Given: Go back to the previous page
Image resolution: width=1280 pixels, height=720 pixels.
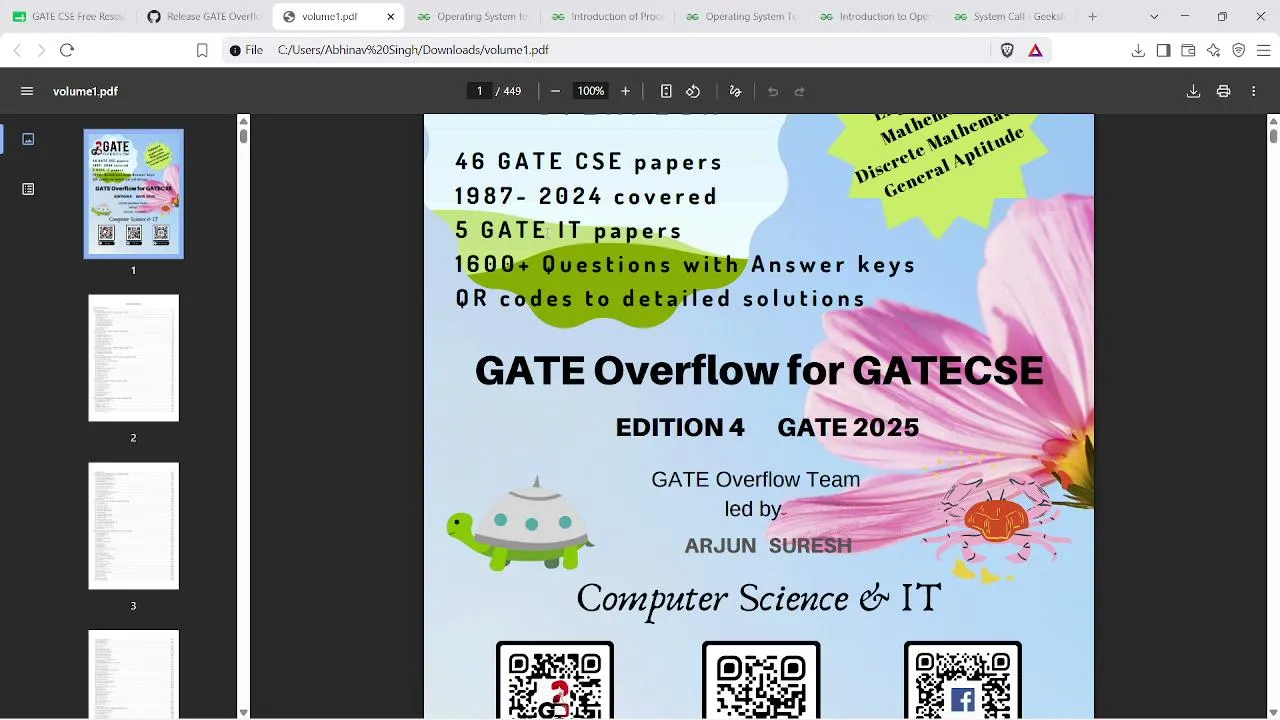Looking at the screenshot, I should tap(17, 50).
